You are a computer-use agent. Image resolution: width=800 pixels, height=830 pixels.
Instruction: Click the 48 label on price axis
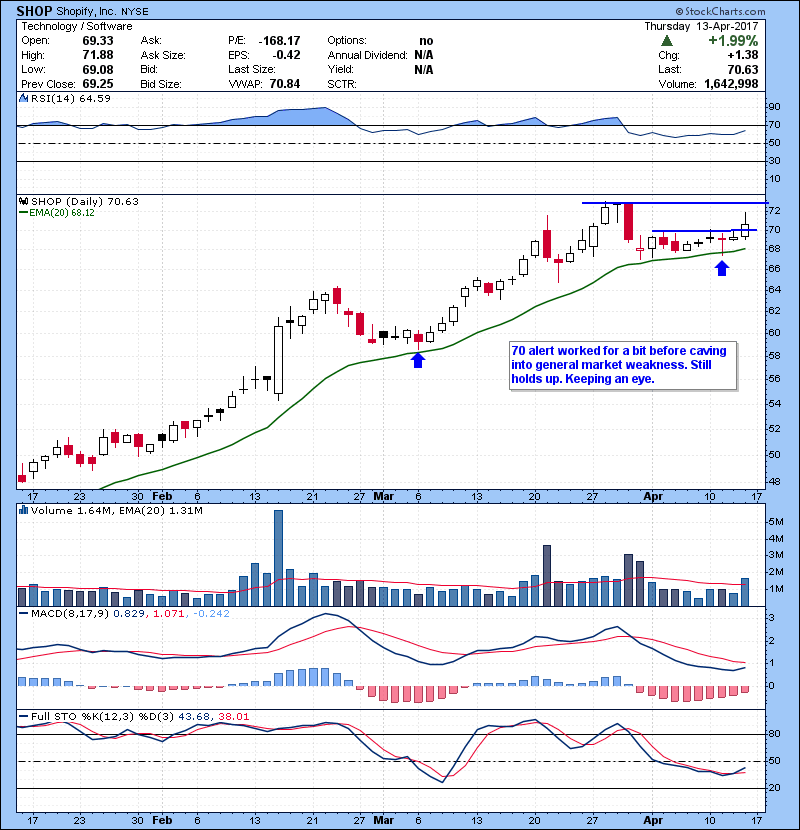774,482
